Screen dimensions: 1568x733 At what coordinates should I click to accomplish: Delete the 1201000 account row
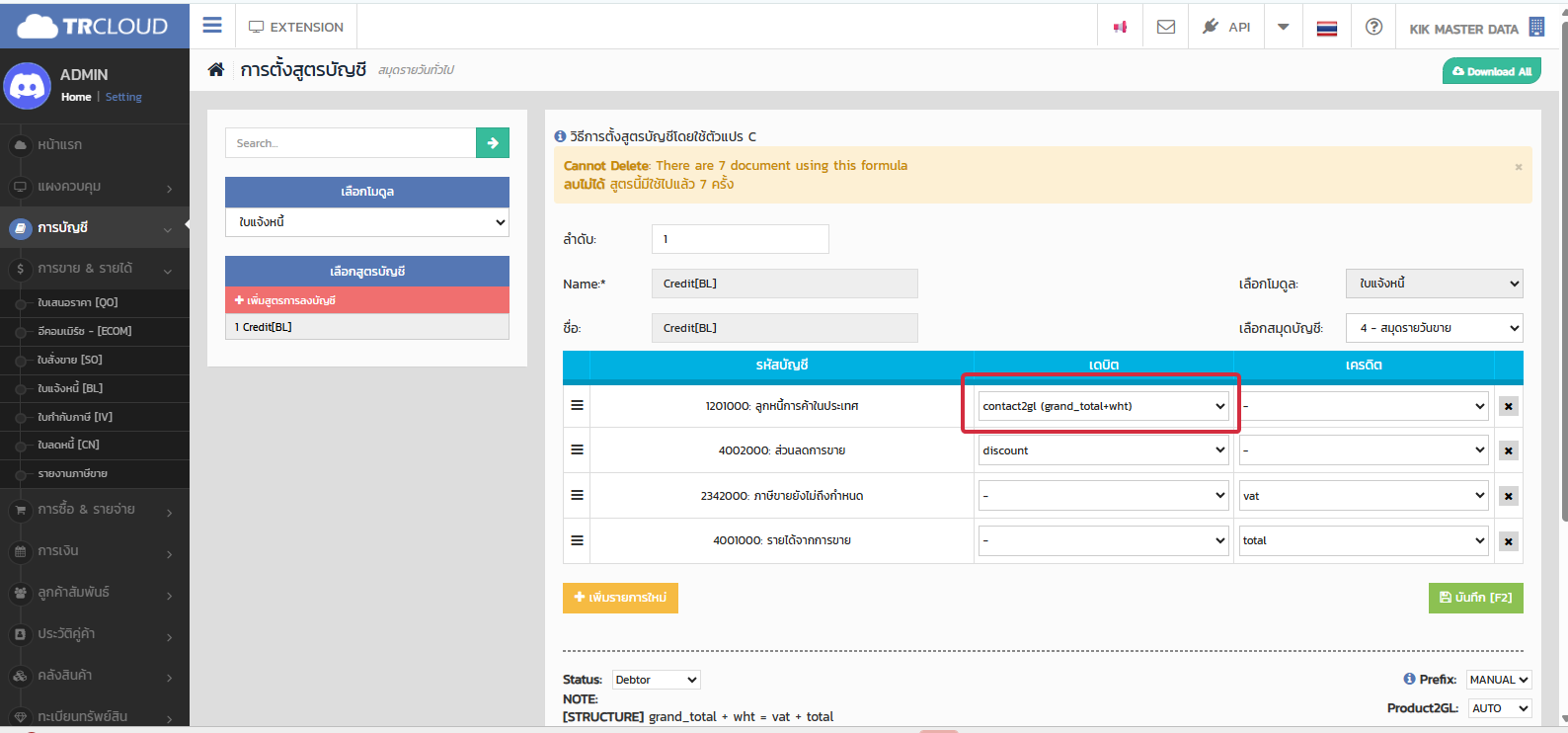(x=1508, y=406)
